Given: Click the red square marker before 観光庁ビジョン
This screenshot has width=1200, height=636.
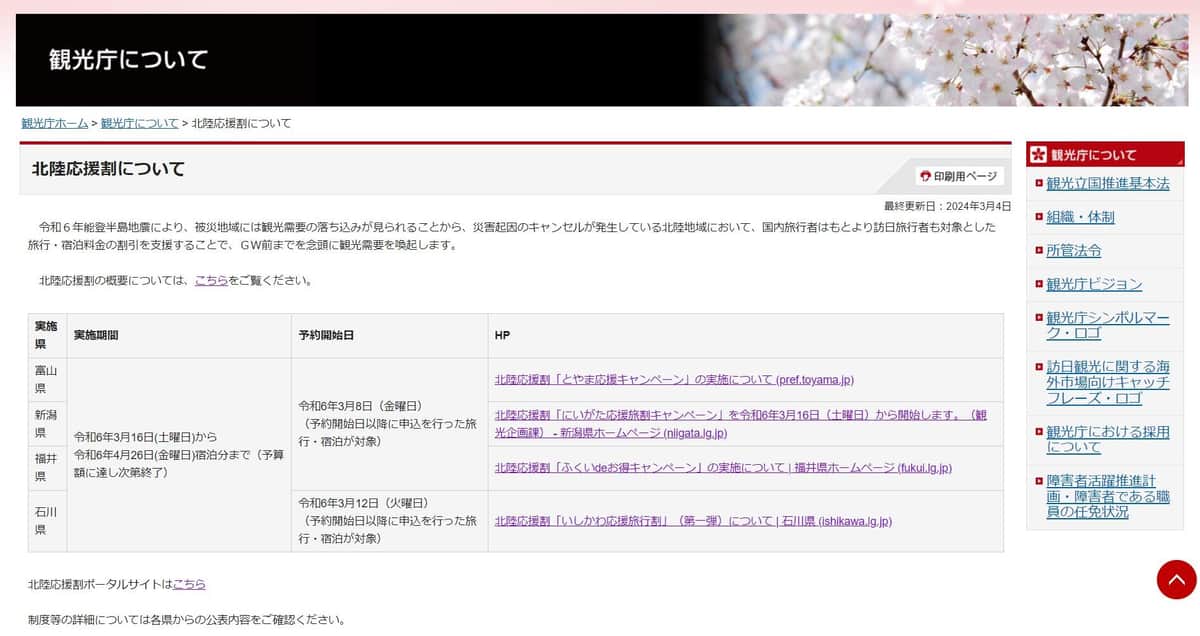Looking at the screenshot, I should (x=1040, y=284).
